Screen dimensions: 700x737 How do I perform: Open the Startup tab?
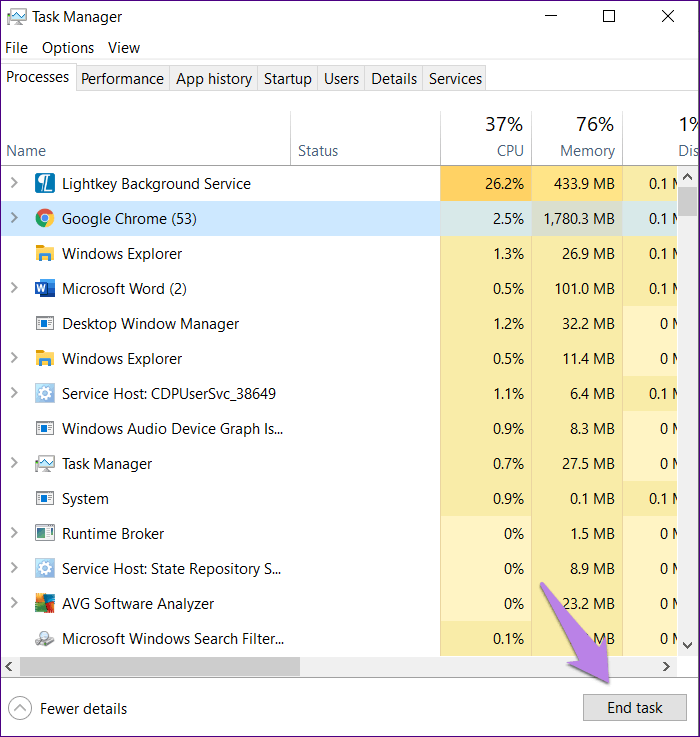click(287, 78)
